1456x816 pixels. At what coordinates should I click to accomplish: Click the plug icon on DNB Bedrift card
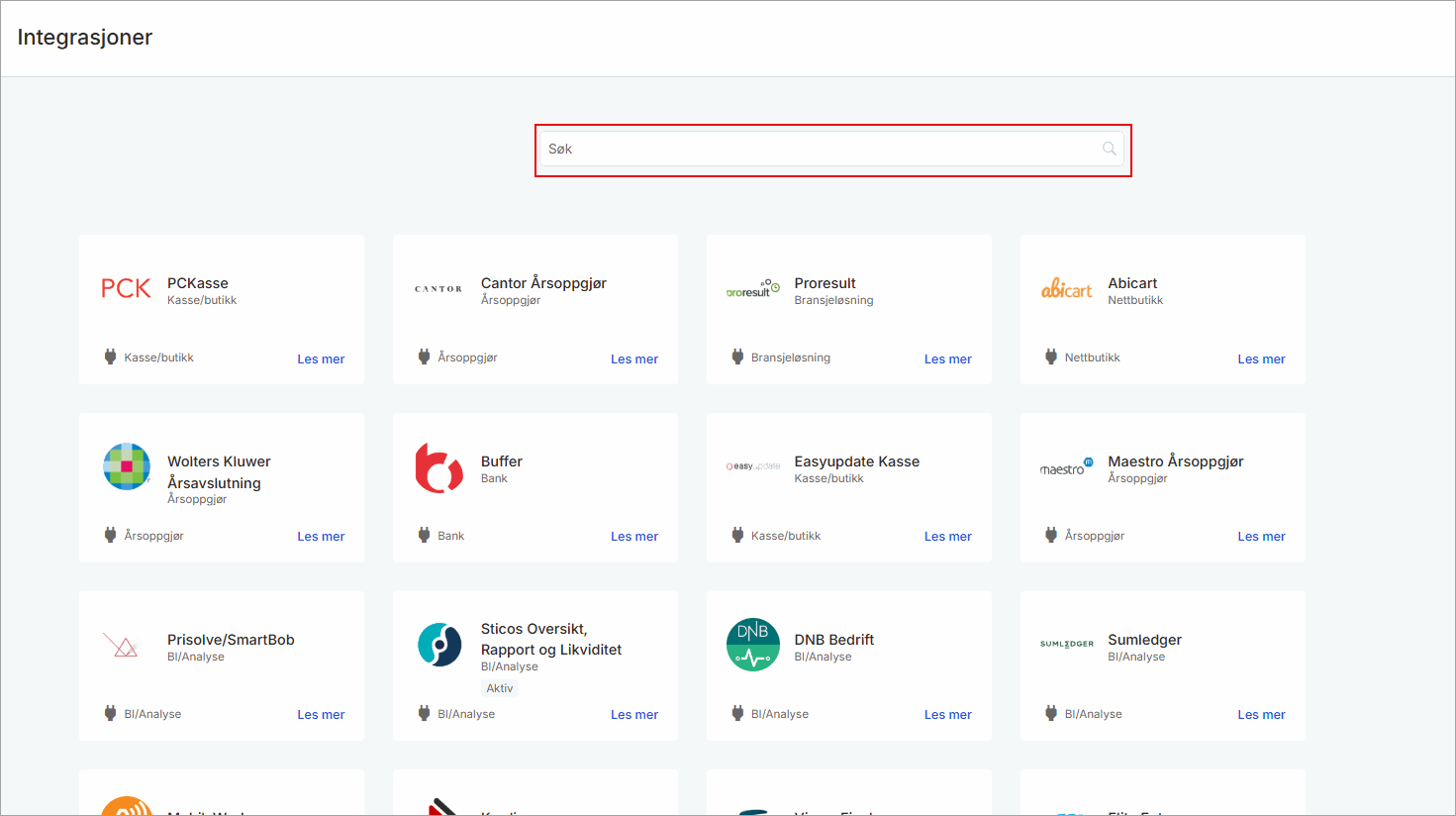click(737, 713)
